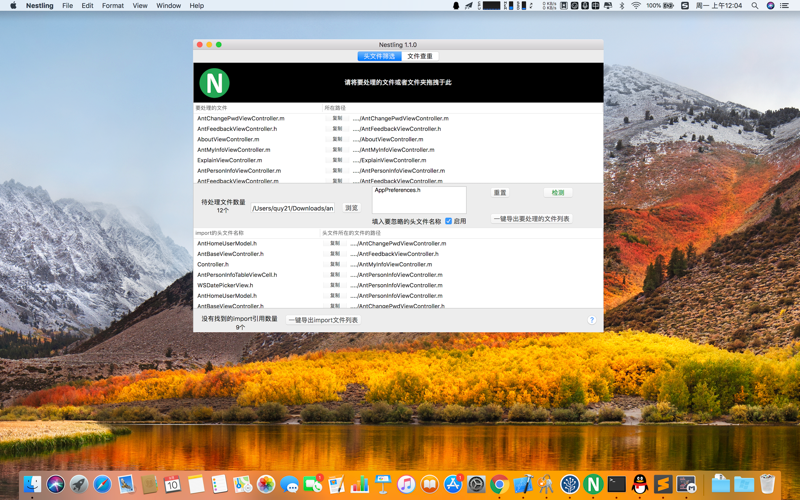
Task: Open Safari compass icon in dock
Action: click(103, 484)
